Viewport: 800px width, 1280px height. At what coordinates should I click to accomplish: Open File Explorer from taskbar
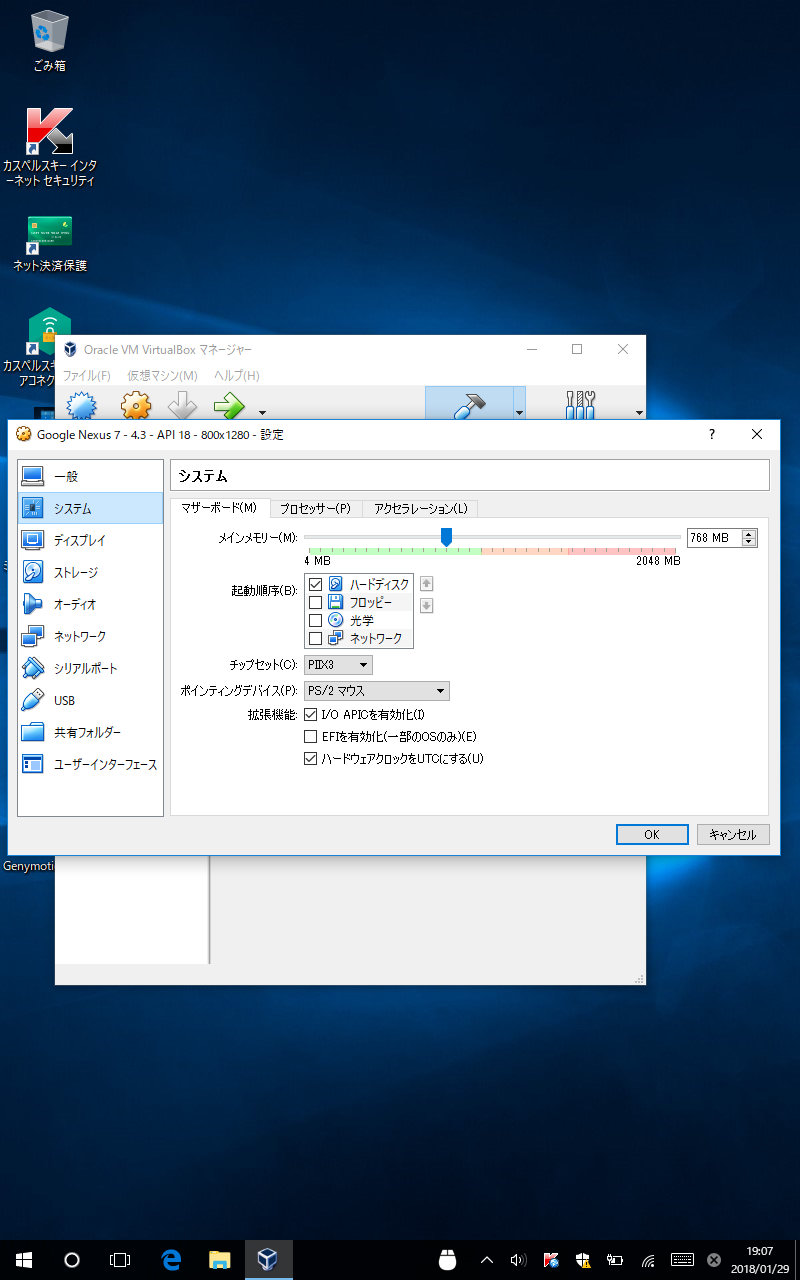(220, 1260)
